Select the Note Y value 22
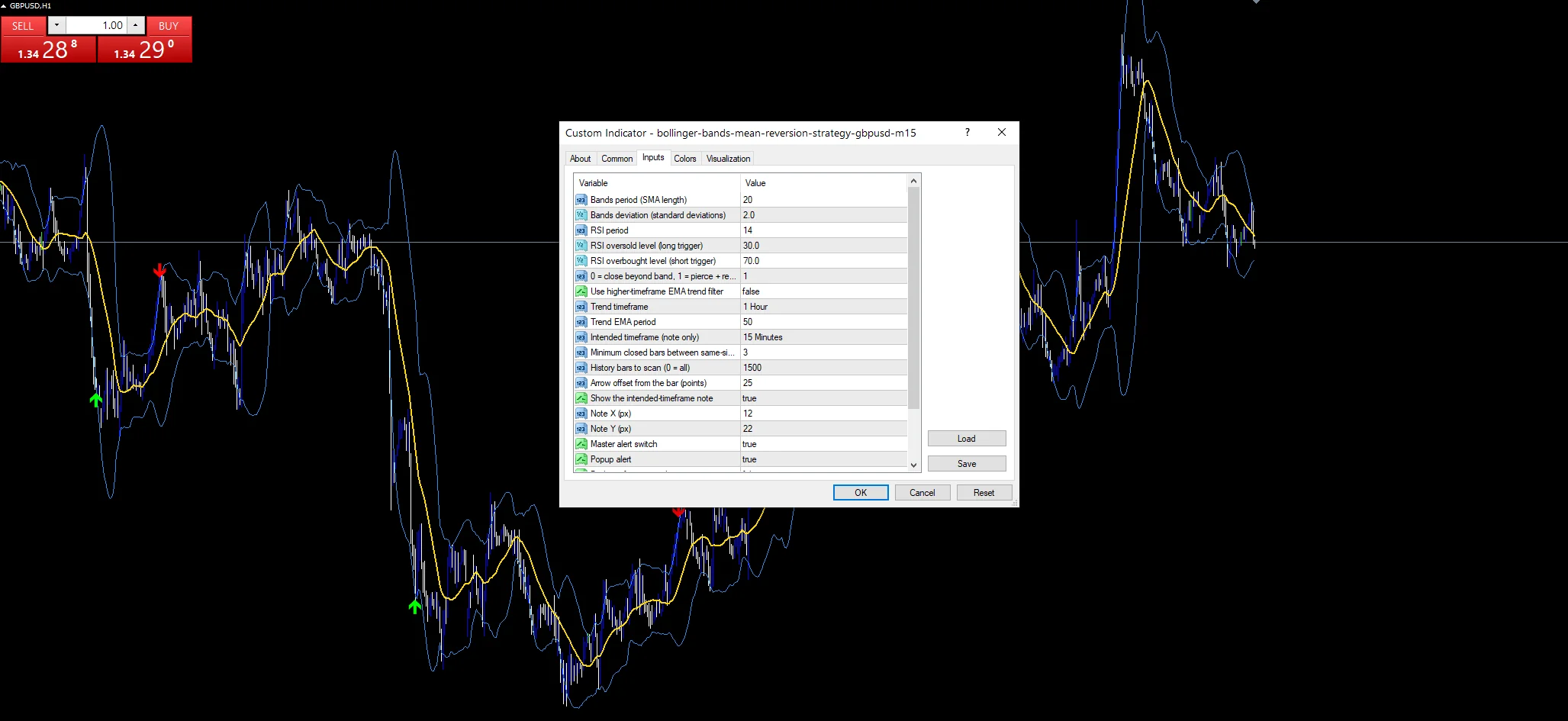This screenshot has width=1568, height=721. coord(823,429)
